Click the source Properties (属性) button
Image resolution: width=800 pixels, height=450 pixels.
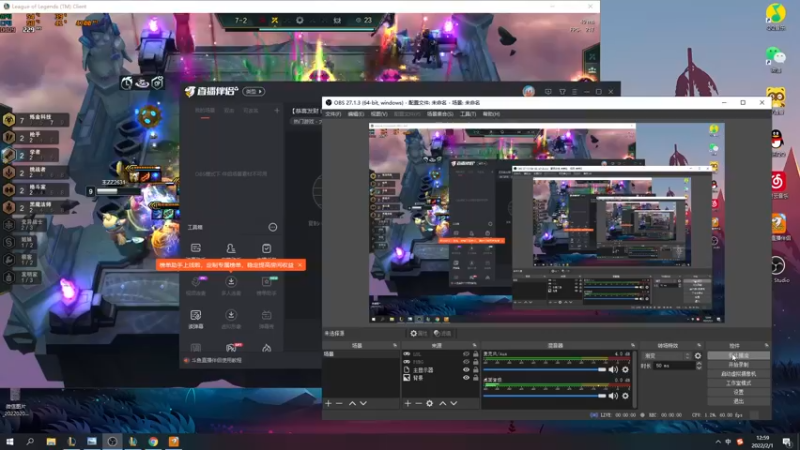coord(418,333)
